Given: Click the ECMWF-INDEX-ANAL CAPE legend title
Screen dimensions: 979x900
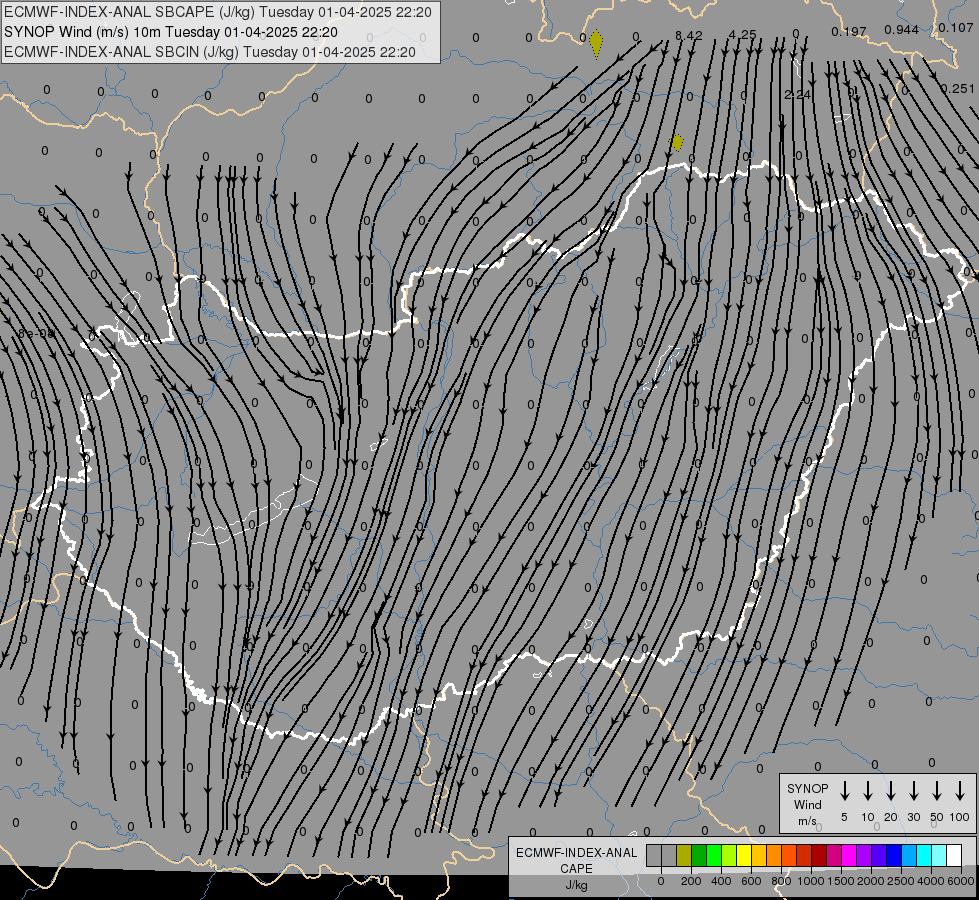Looking at the screenshot, I should (576, 861).
